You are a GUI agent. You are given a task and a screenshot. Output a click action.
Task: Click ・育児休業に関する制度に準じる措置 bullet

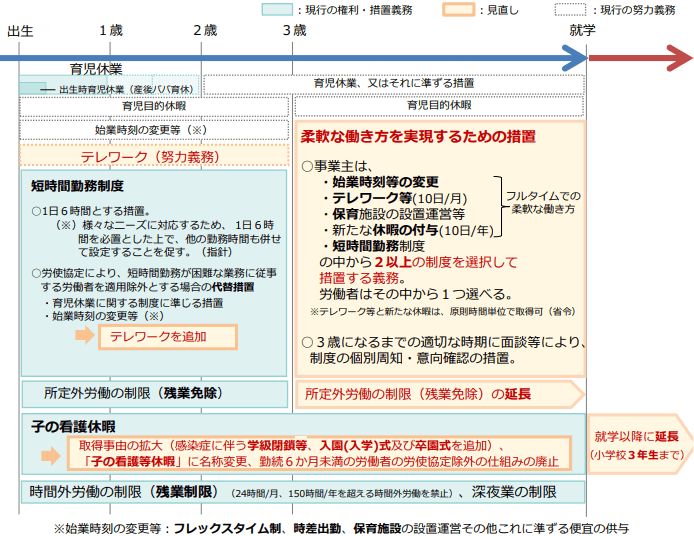tap(133, 303)
